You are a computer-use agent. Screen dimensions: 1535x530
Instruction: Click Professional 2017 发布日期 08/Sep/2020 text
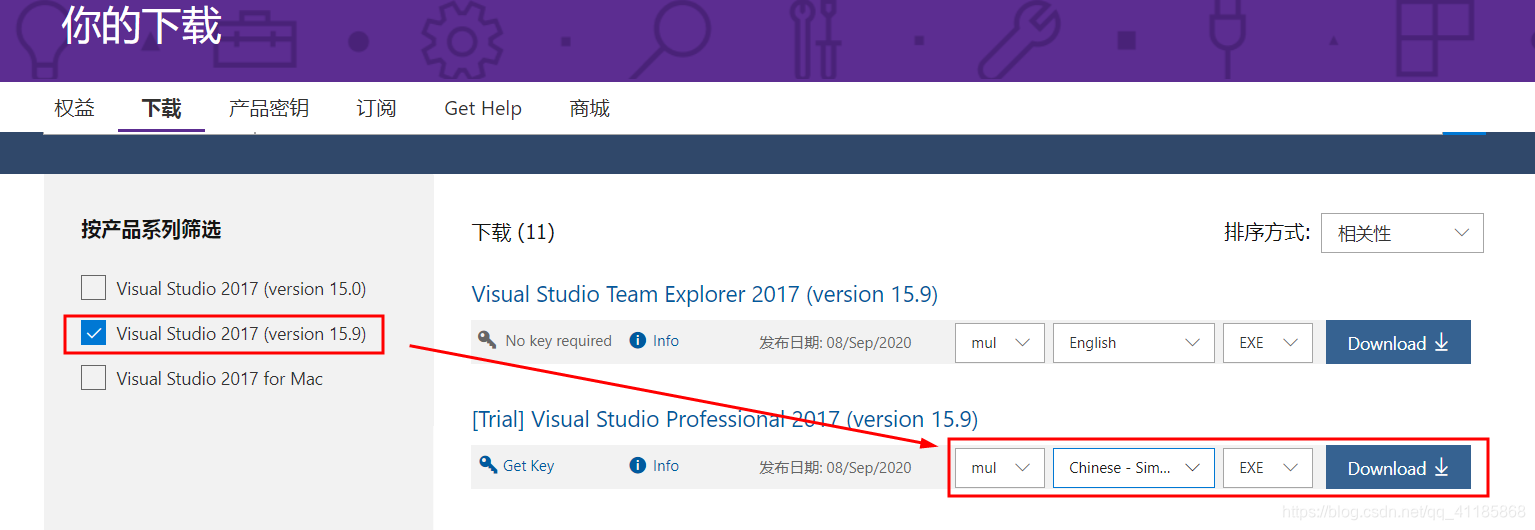click(835, 467)
